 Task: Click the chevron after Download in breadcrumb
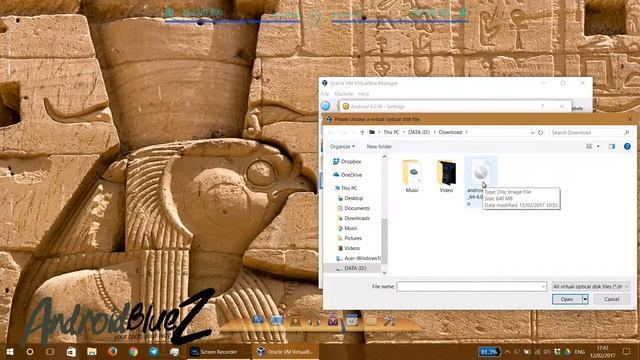point(467,132)
